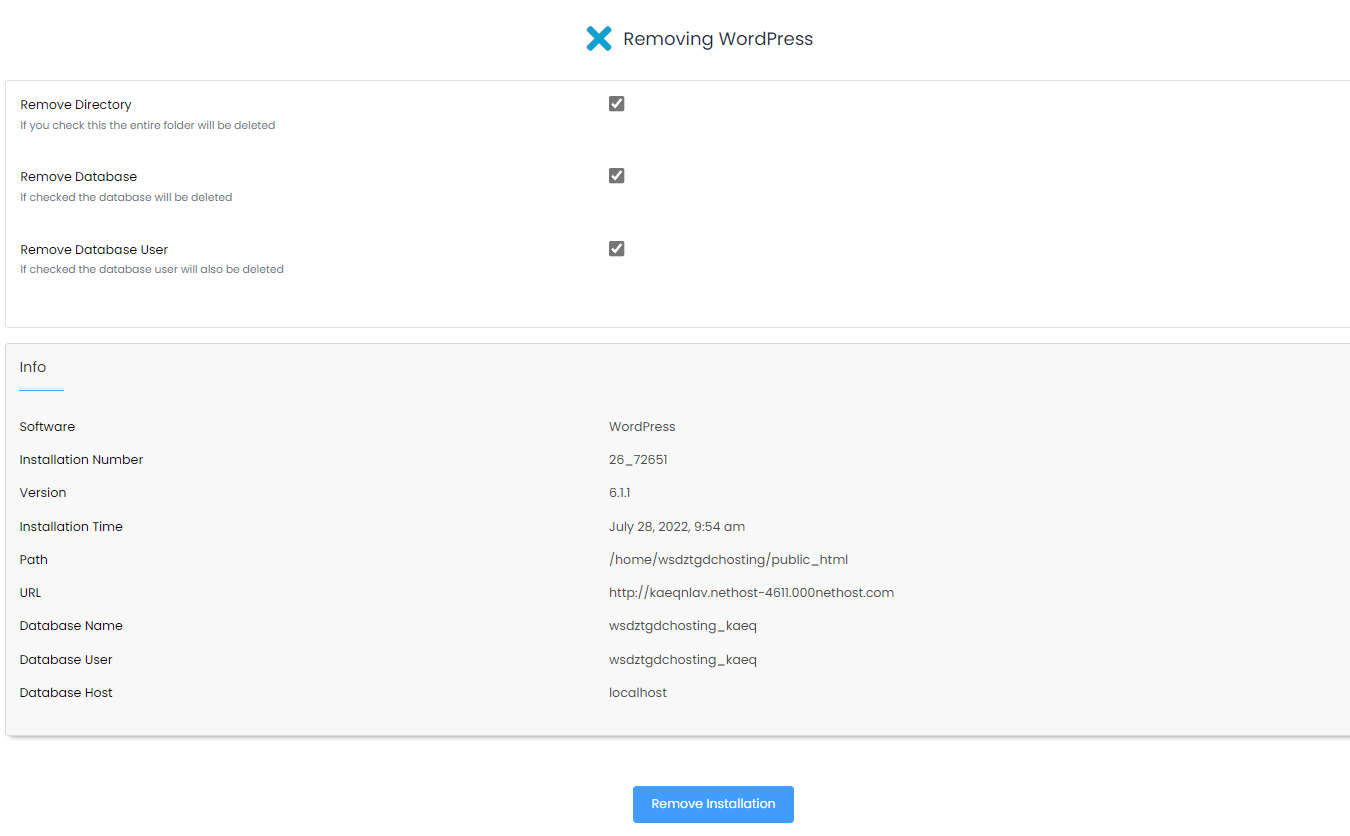Click the version value 6.1.1

point(619,493)
